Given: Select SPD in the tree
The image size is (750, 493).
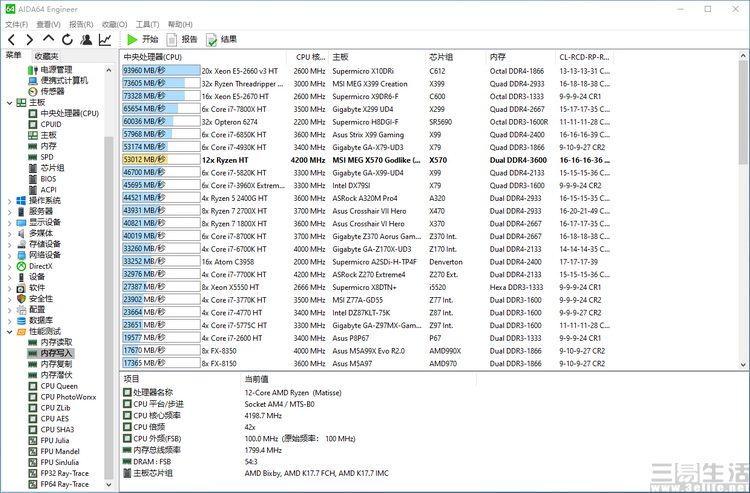Looking at the screenshot, I should (x=41, y=157).
